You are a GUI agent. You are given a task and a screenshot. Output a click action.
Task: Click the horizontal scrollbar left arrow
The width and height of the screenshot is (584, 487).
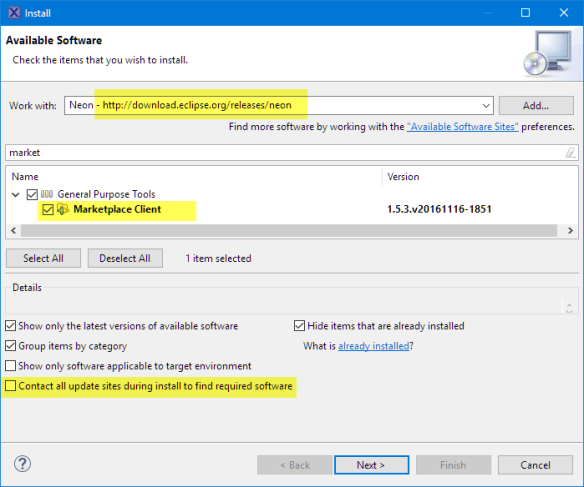click(x=13, y=230)
